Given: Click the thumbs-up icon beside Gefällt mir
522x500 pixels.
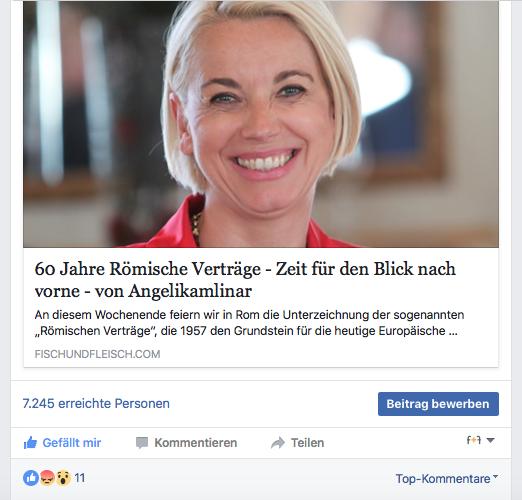Looking at the screenshot, I should point(30,443).
